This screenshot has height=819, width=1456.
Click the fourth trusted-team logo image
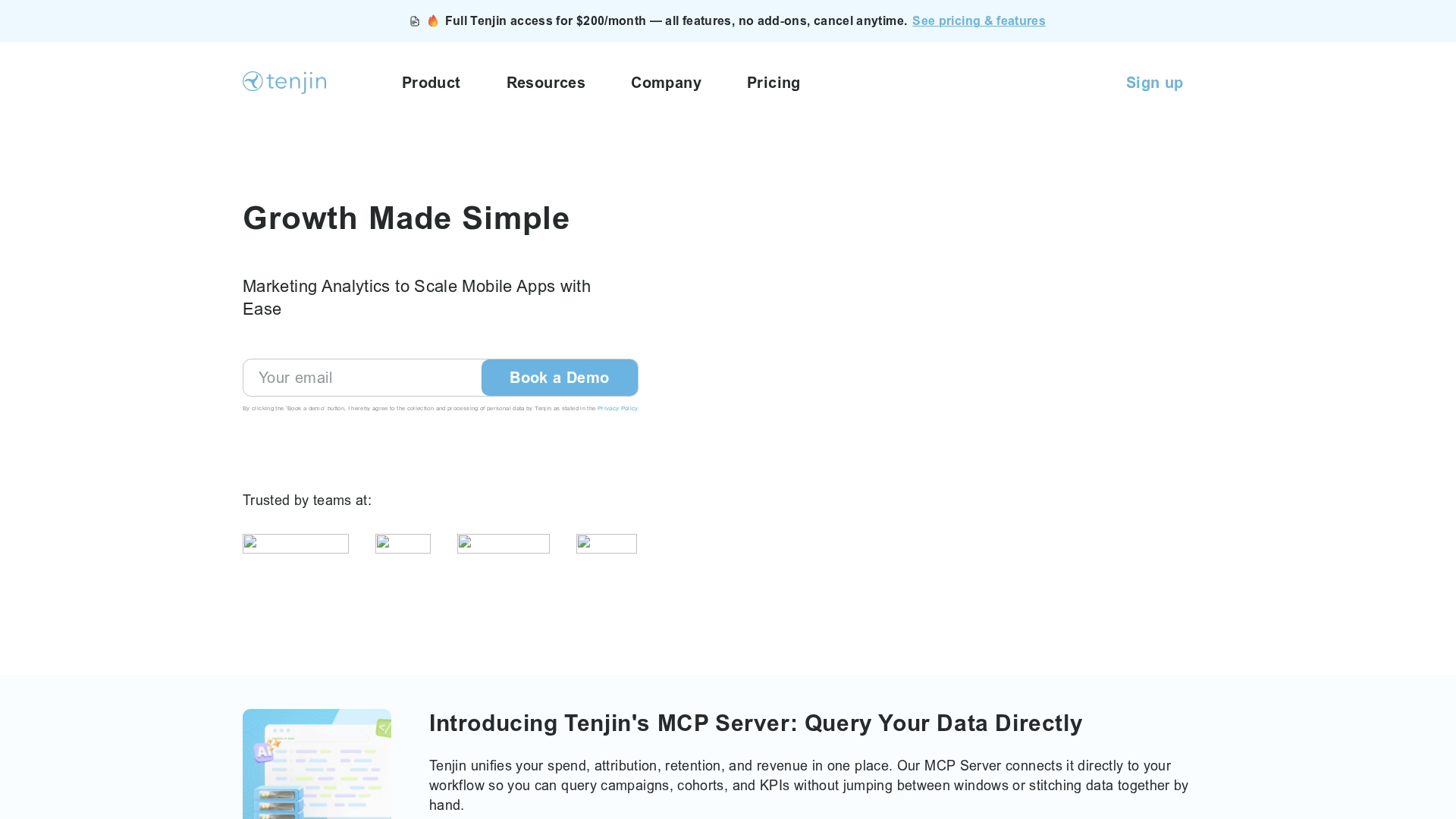607,544
